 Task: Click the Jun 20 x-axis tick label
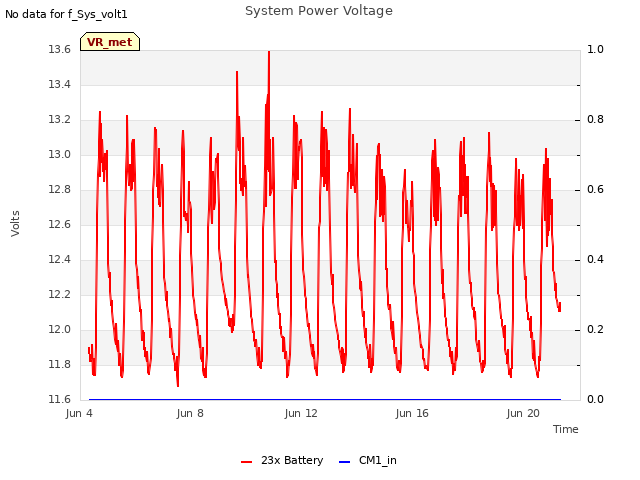523,413
